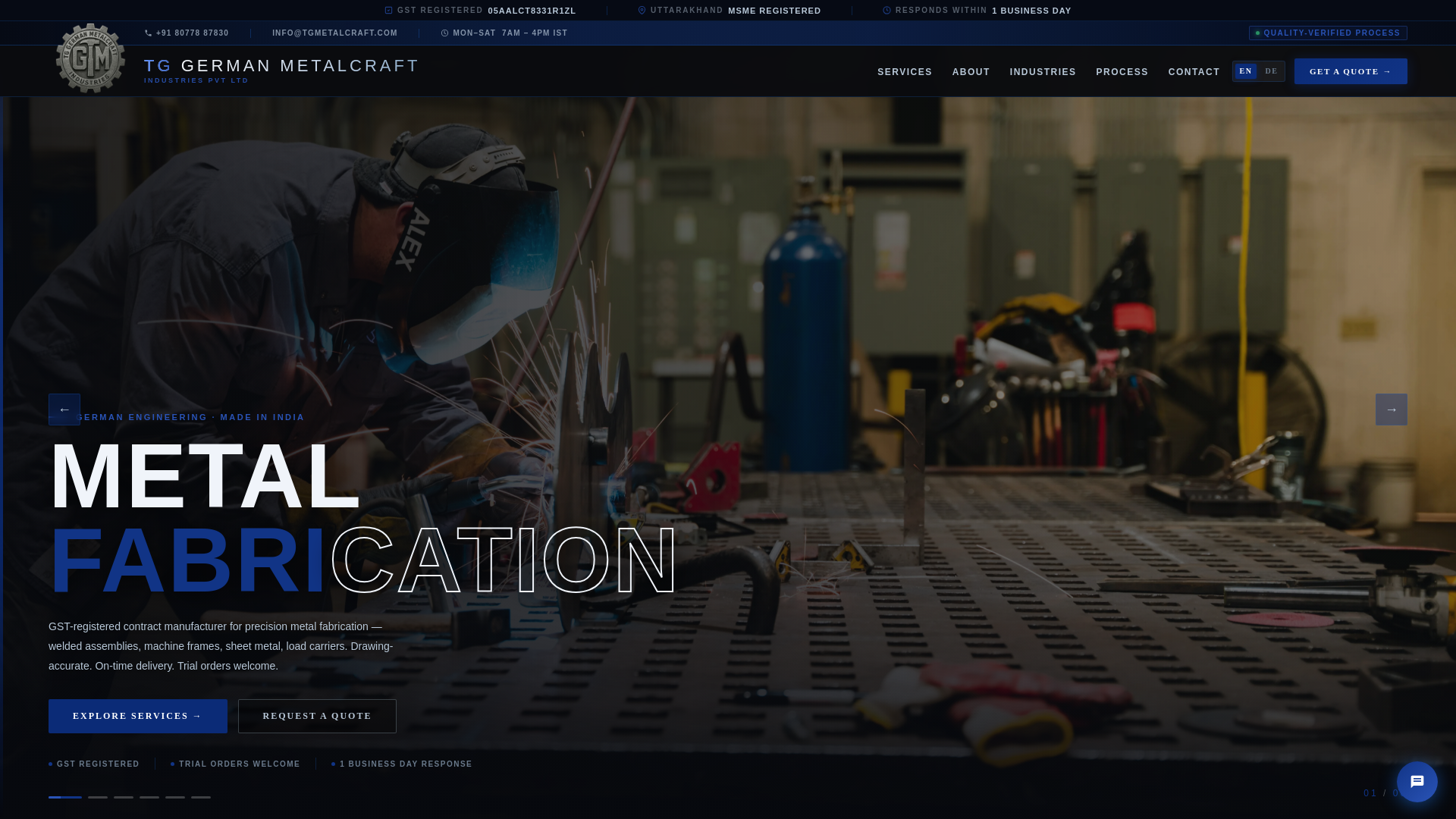Switch language to EN

pyautogui.click(x=1246, y=71)
